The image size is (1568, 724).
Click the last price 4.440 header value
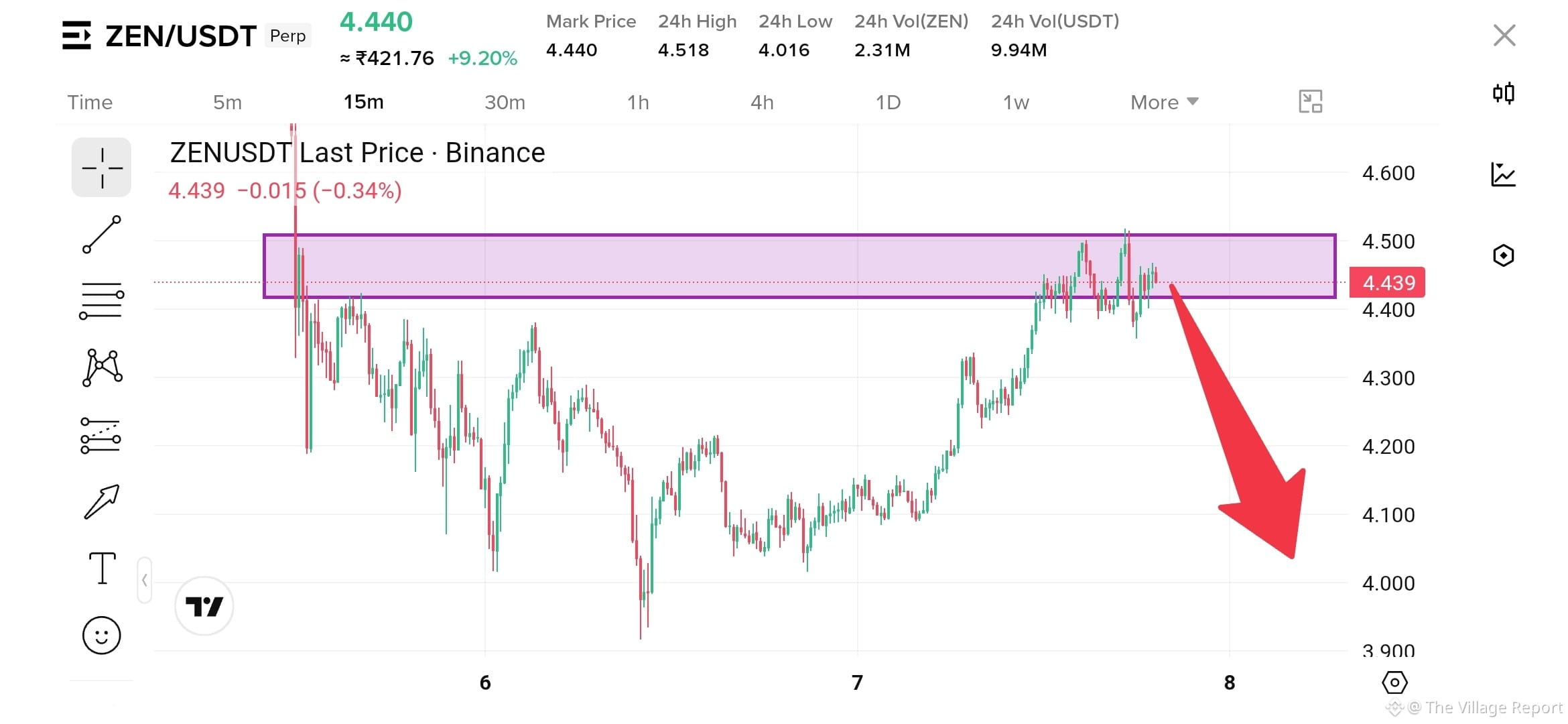coord(376,22)
